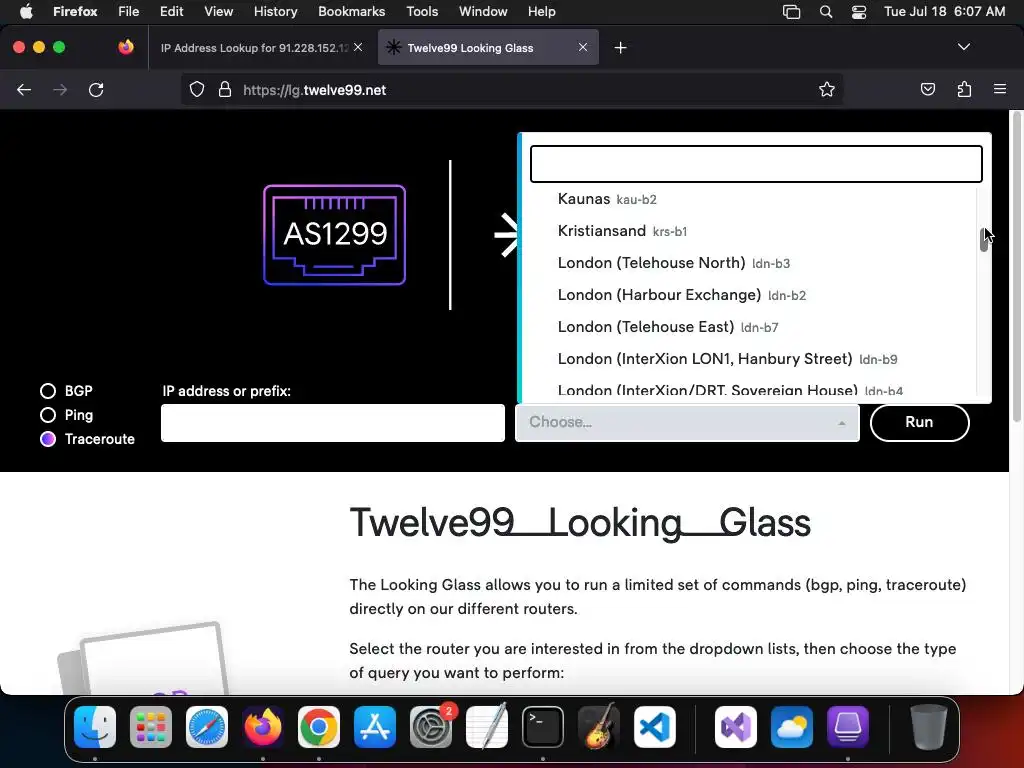Open the Pocket save icon
Image resolution: width=1024 pixels, height=768 pixels.
pos(927,89)
